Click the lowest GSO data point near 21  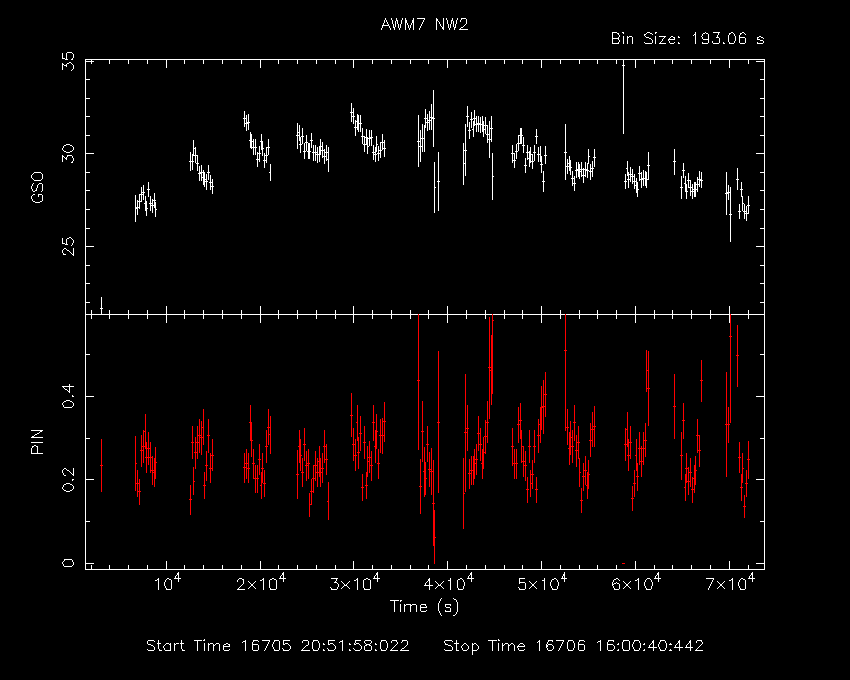click(x=101, y=307)
